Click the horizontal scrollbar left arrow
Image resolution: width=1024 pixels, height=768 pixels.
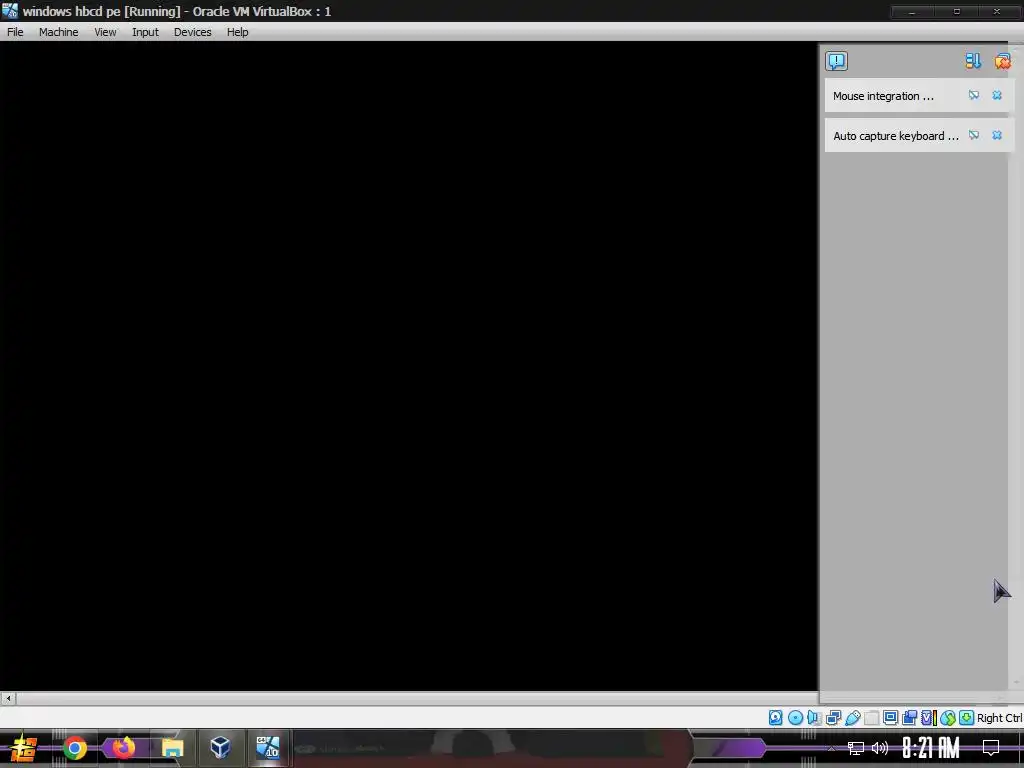(x=8, y=698)
